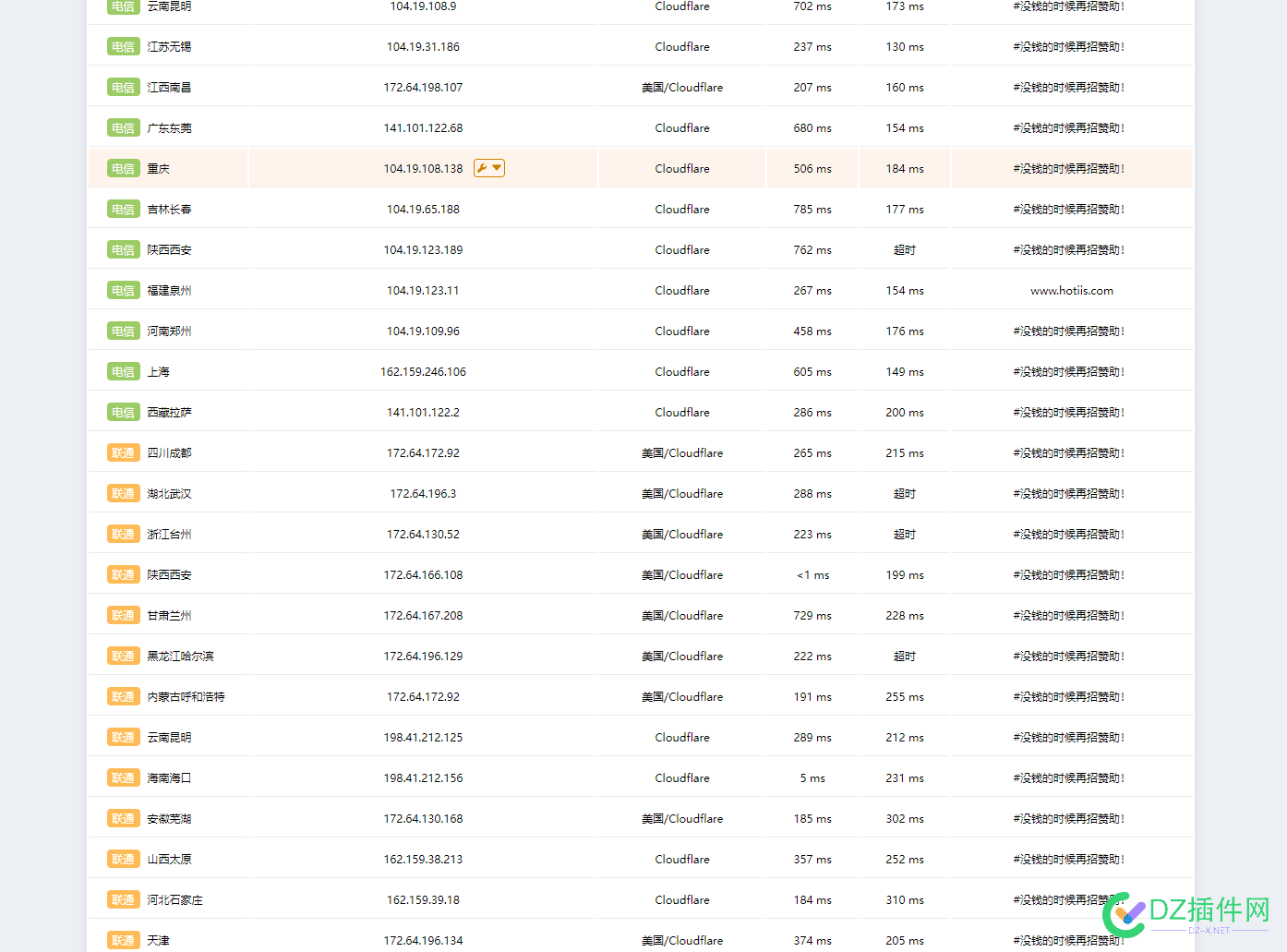
Task: Select IP address 172.64.130.52
Action: click(423, 535)
